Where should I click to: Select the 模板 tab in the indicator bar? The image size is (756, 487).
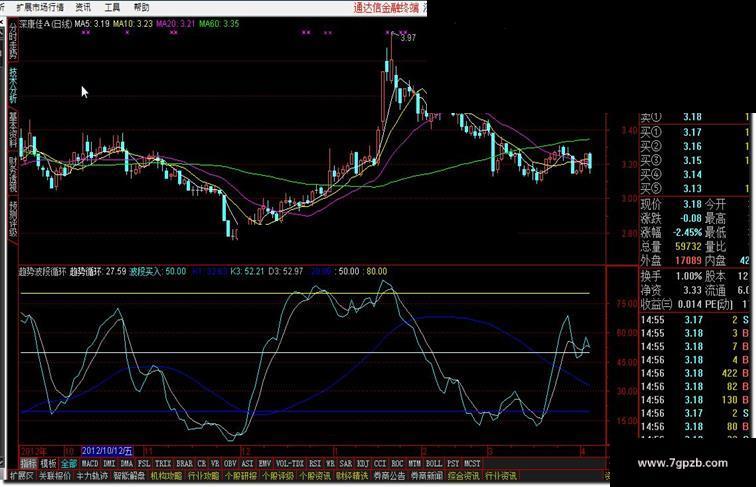point(49,463)
